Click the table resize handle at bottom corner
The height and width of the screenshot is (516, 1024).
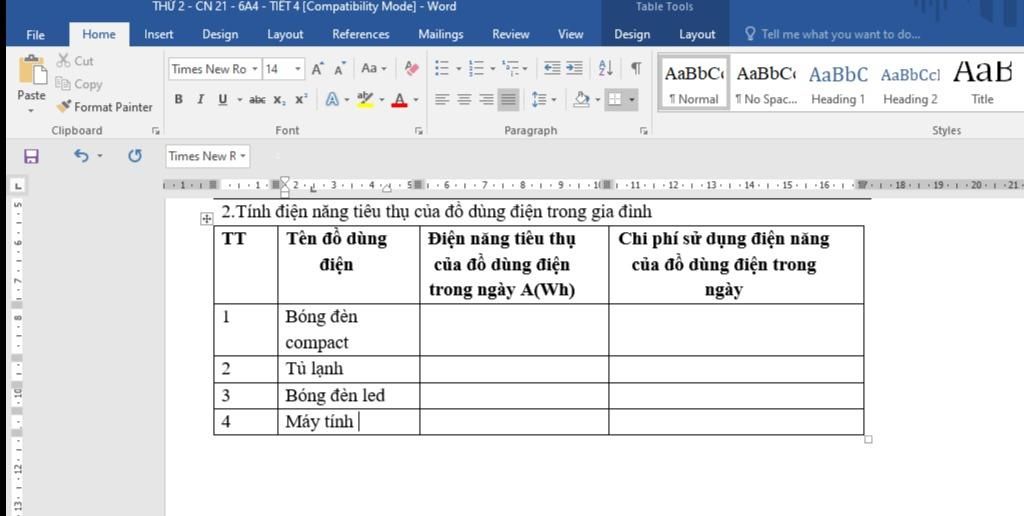[x=868, y=440]
